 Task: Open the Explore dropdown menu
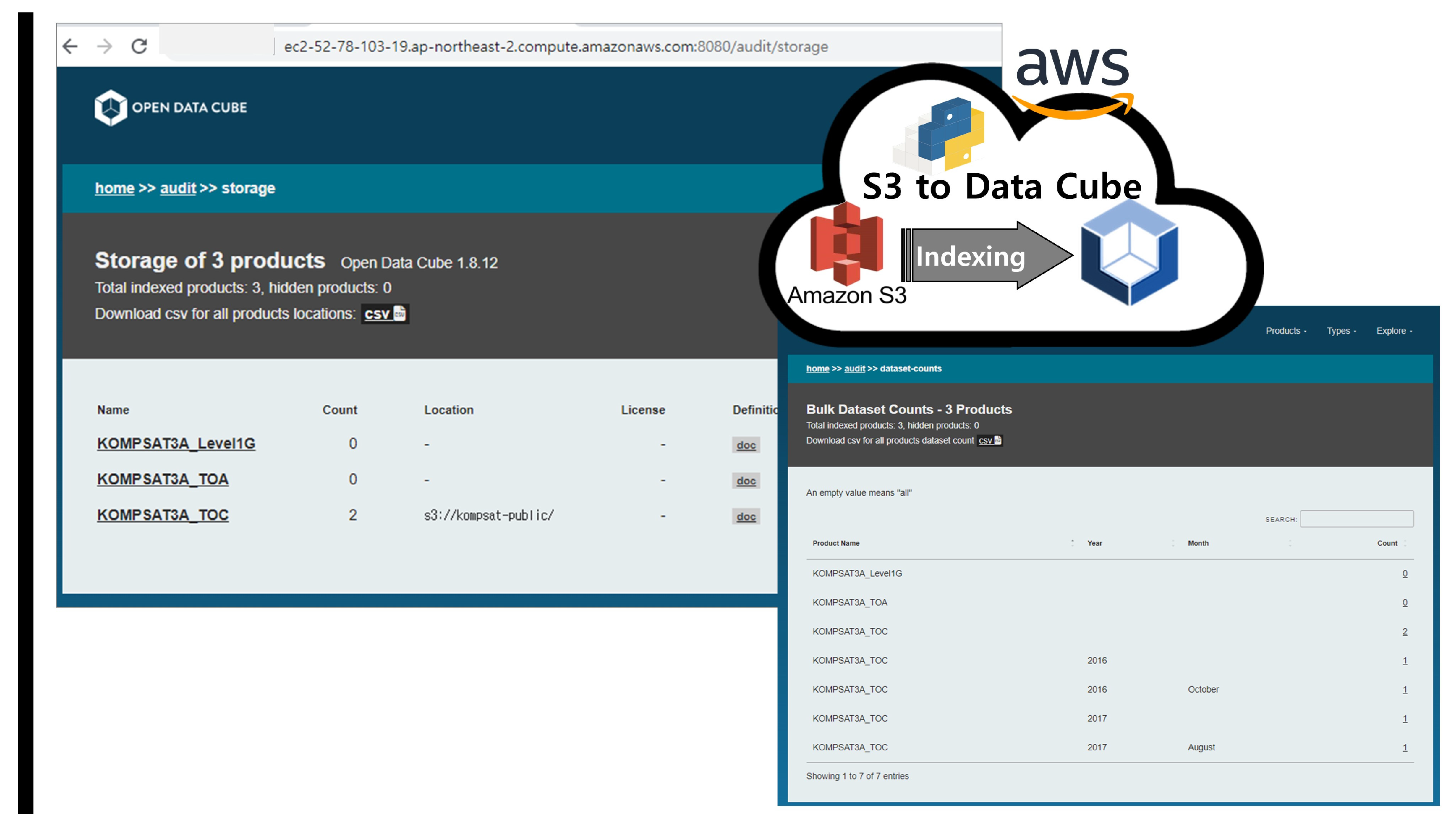[1394, 331]
